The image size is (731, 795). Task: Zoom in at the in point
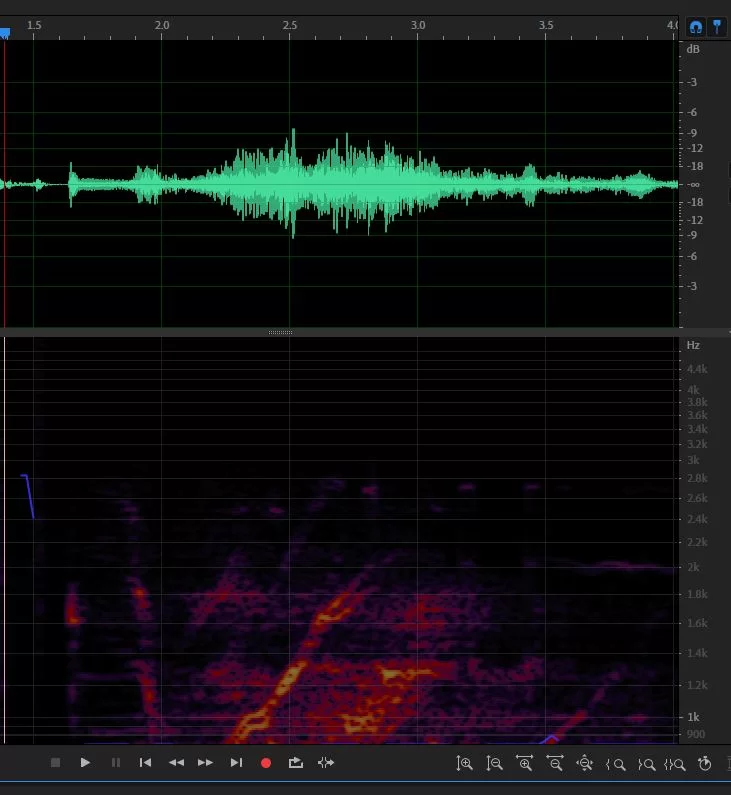[x=616, y=764]
